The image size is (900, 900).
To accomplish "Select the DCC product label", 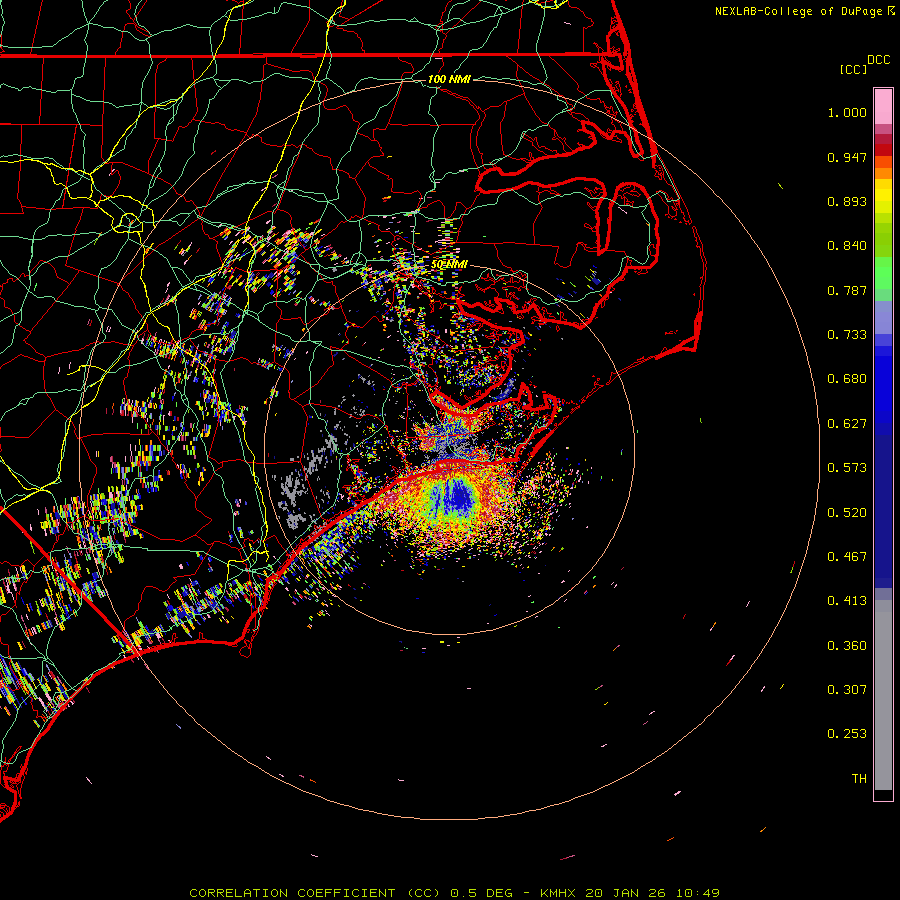I will 878,60.
